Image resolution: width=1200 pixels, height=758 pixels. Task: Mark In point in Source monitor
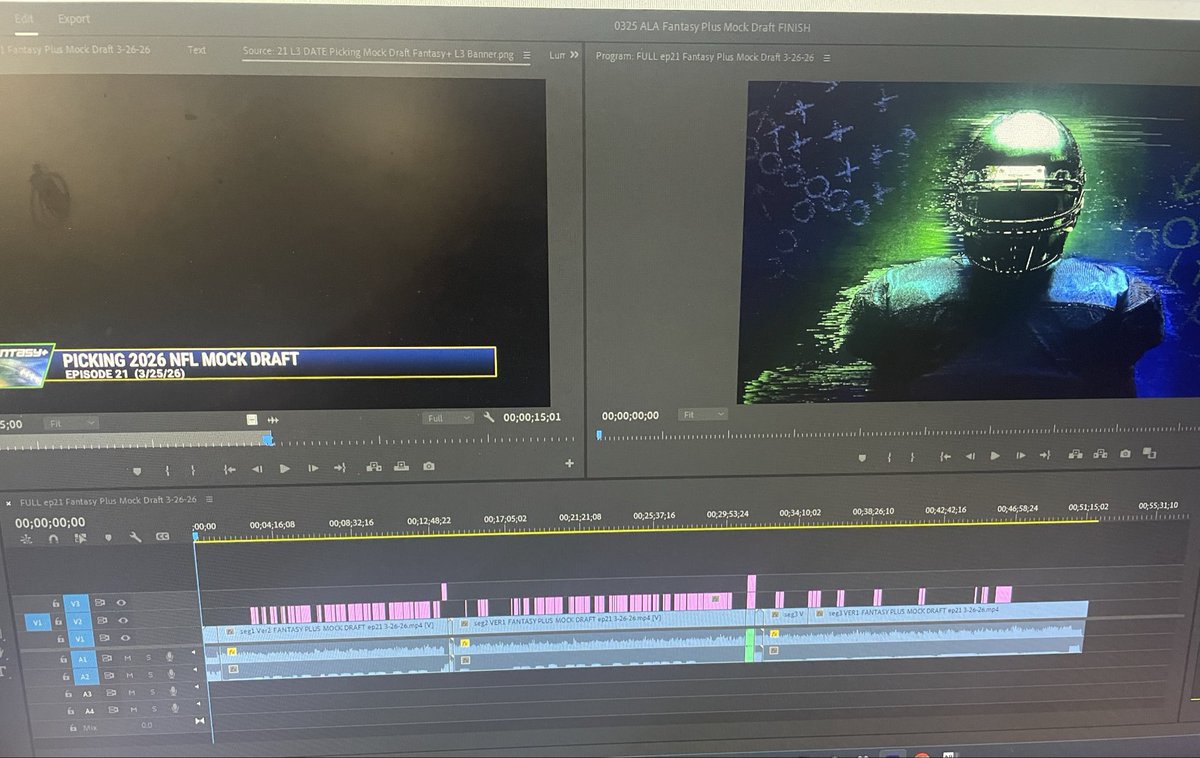(x=167, y=470)
